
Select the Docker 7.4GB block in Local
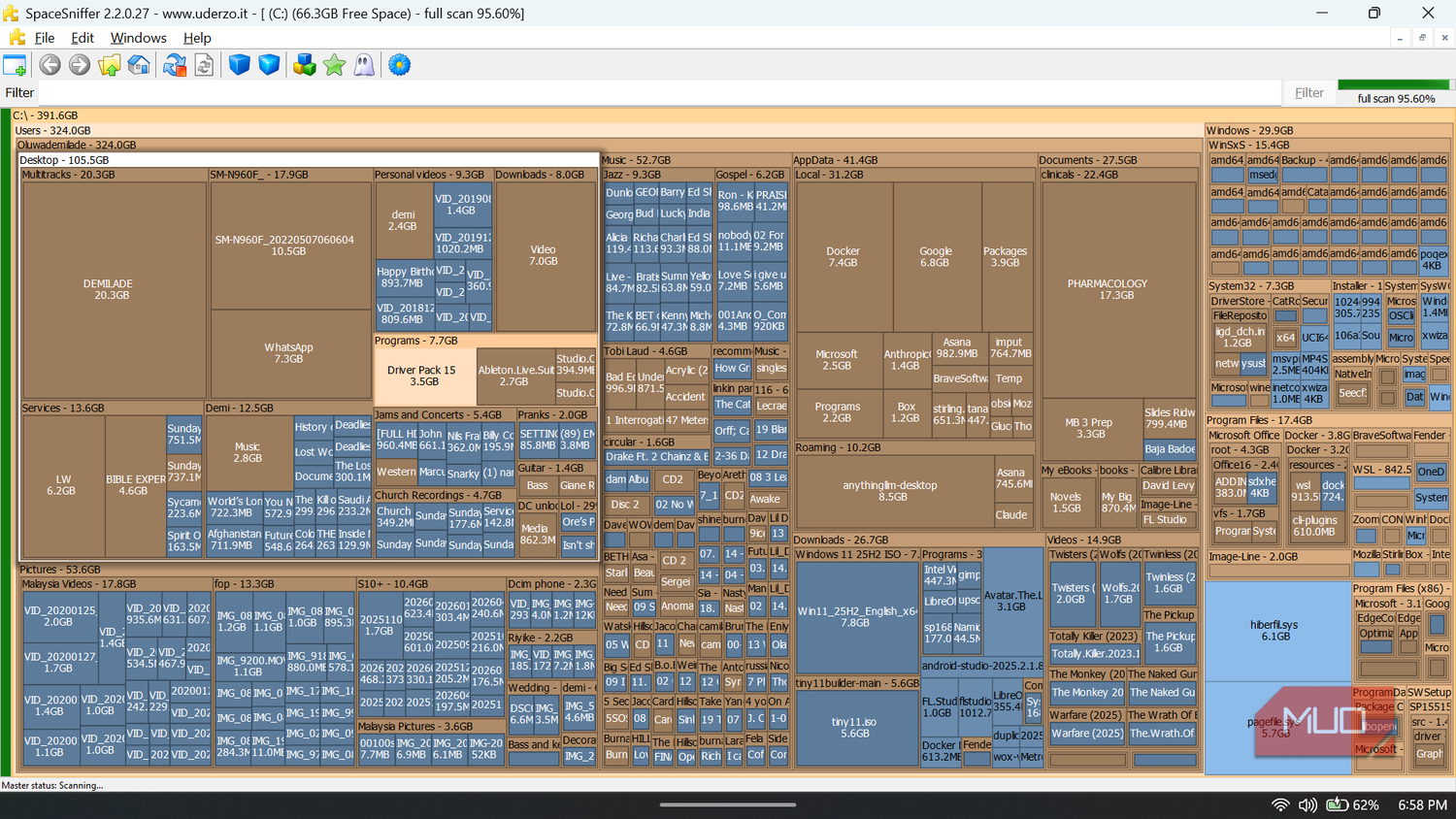(x=843, y=256)
